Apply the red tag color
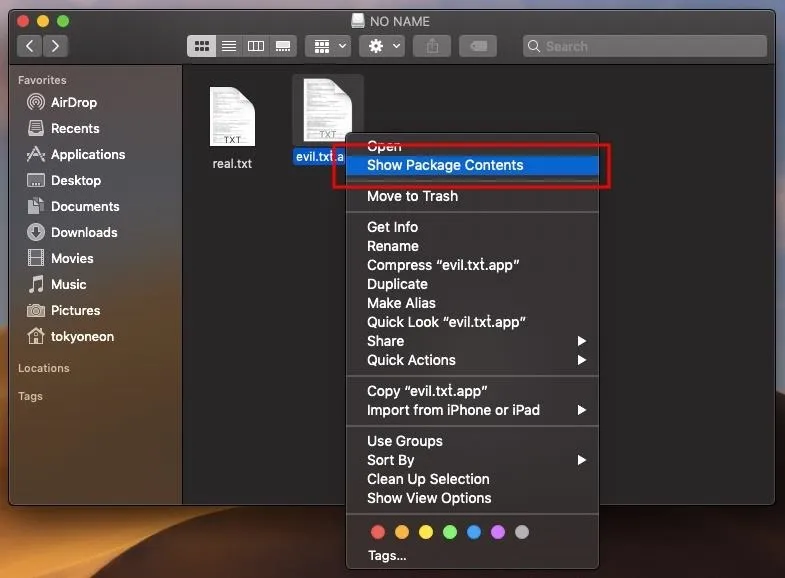Image resolution: width=785 pixels, height=578 pixels. point(378,532)
